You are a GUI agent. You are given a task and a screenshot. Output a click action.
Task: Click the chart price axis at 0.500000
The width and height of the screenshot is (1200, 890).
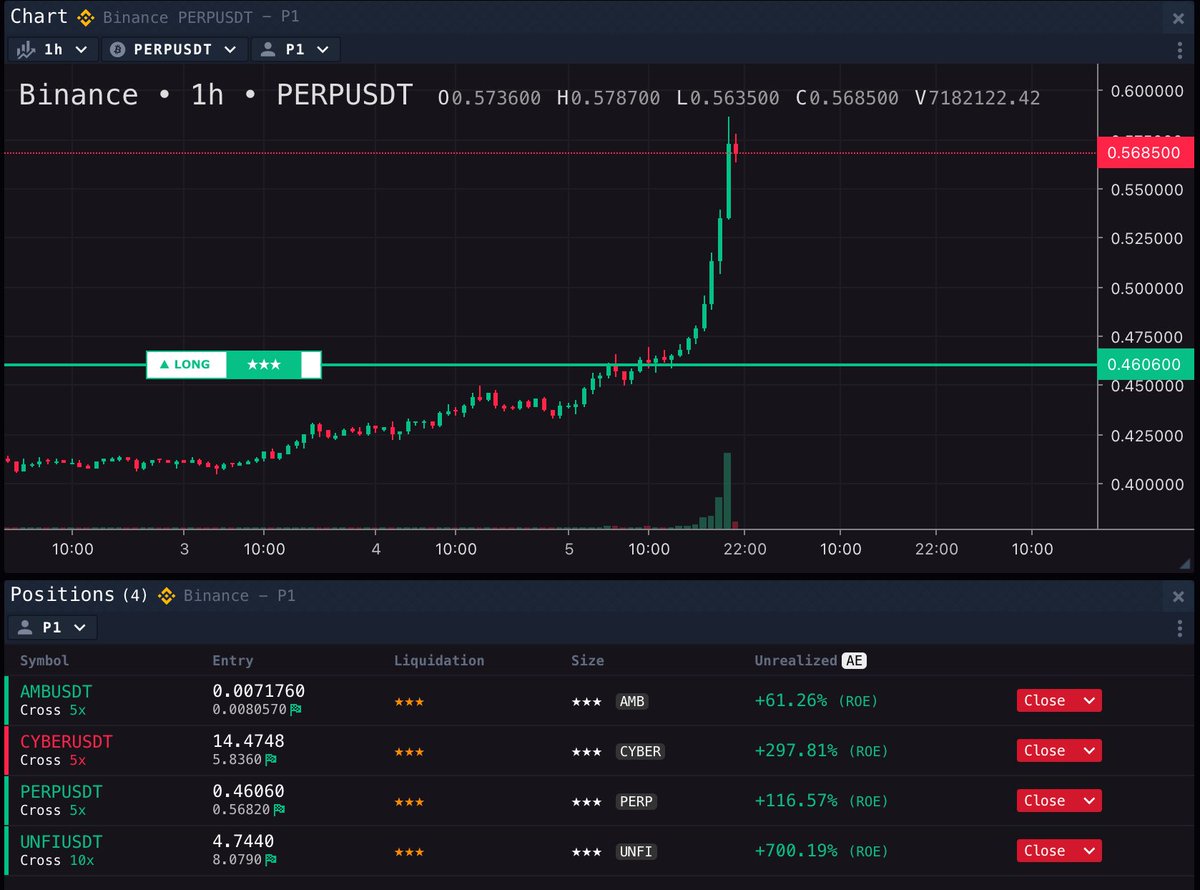pos(1147,288)
